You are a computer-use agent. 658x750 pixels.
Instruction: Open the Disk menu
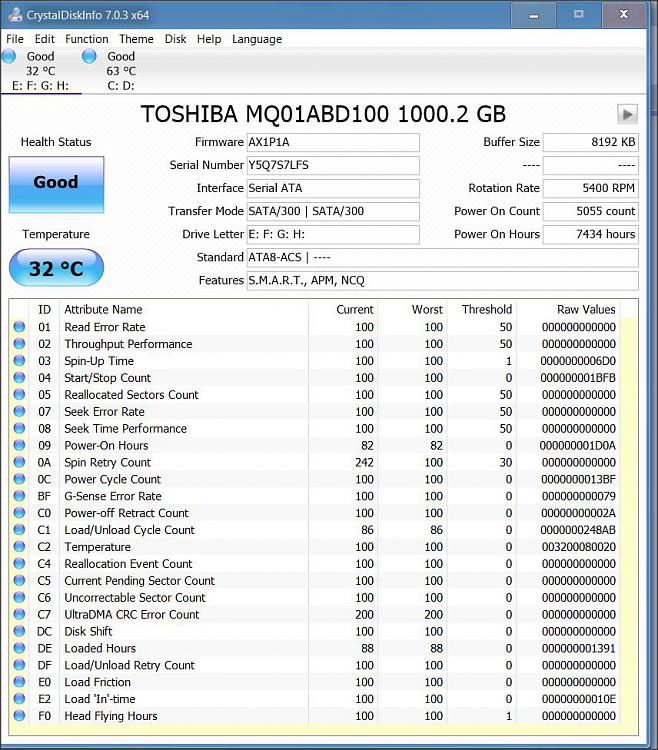[175, 39]
